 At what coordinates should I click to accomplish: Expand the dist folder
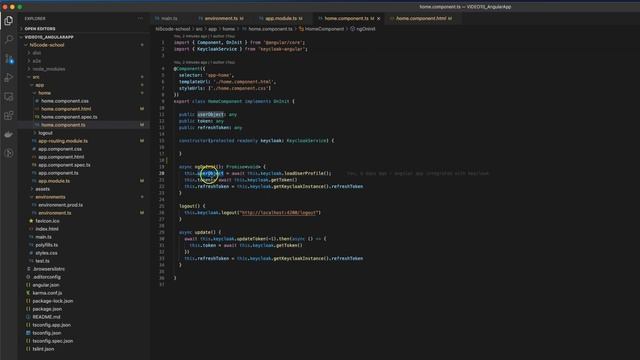(37, 53)
